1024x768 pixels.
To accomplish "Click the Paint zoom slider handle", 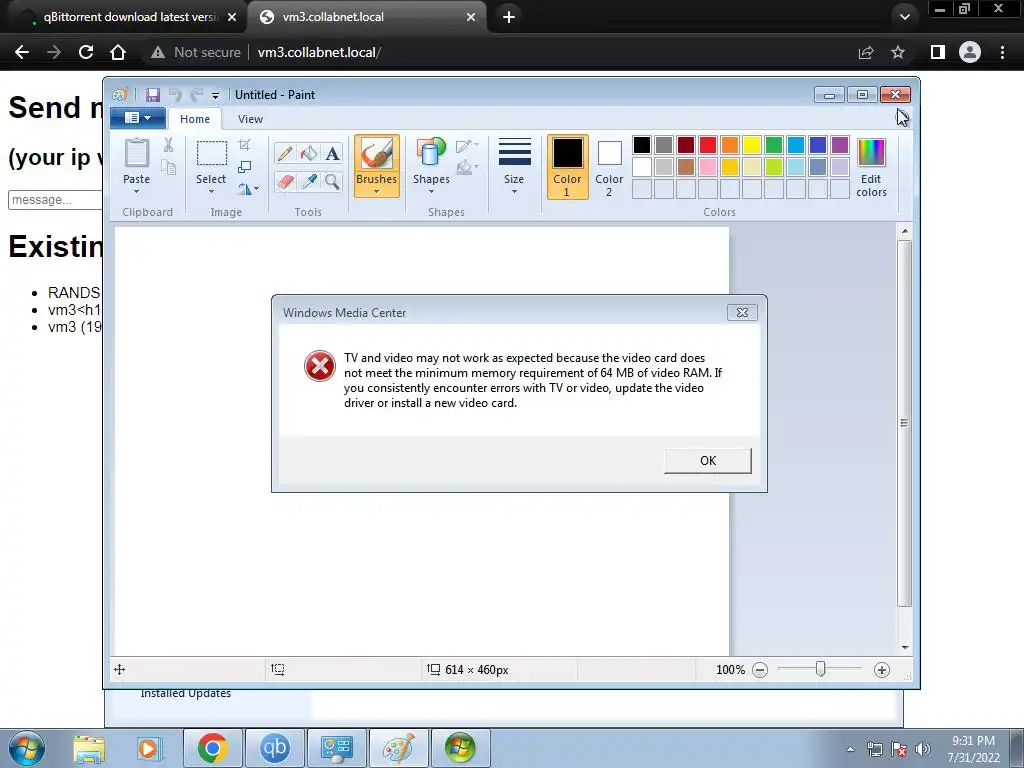I will tap(820, 669).
